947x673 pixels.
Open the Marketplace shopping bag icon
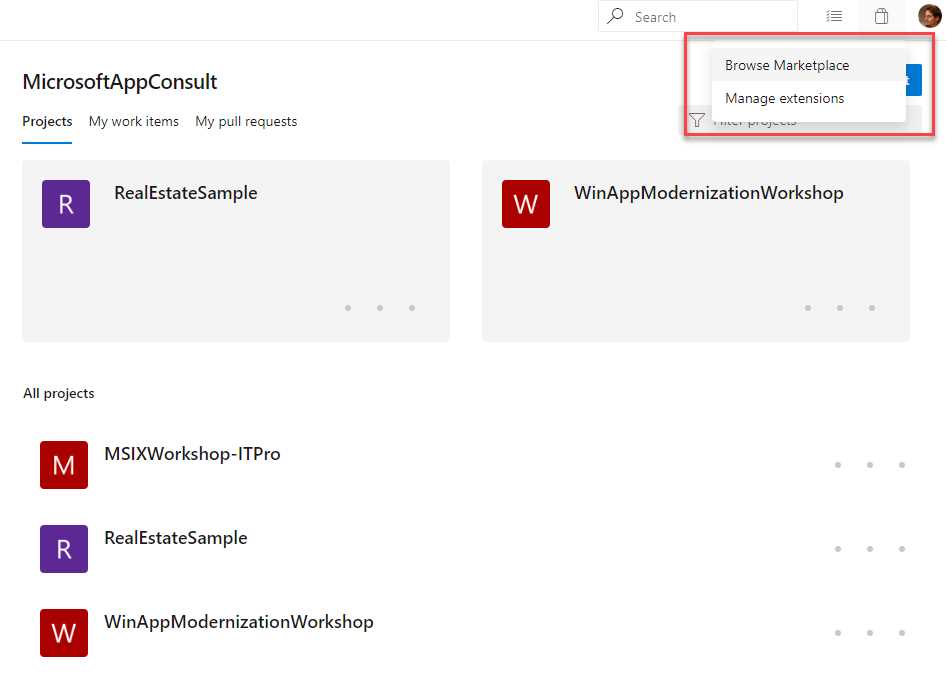click(881, 16)
